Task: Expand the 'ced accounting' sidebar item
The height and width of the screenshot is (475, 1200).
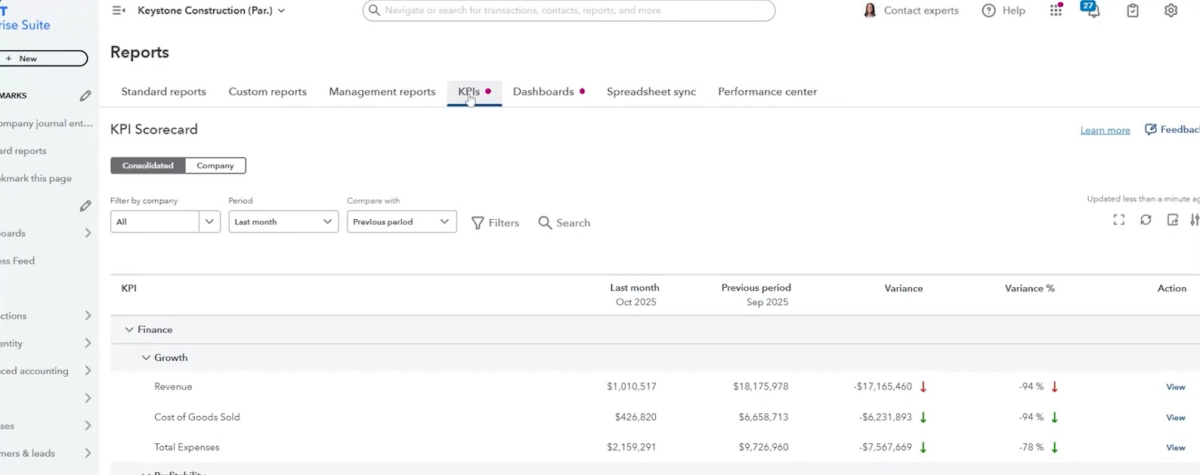Action: (x=88, y=371)
